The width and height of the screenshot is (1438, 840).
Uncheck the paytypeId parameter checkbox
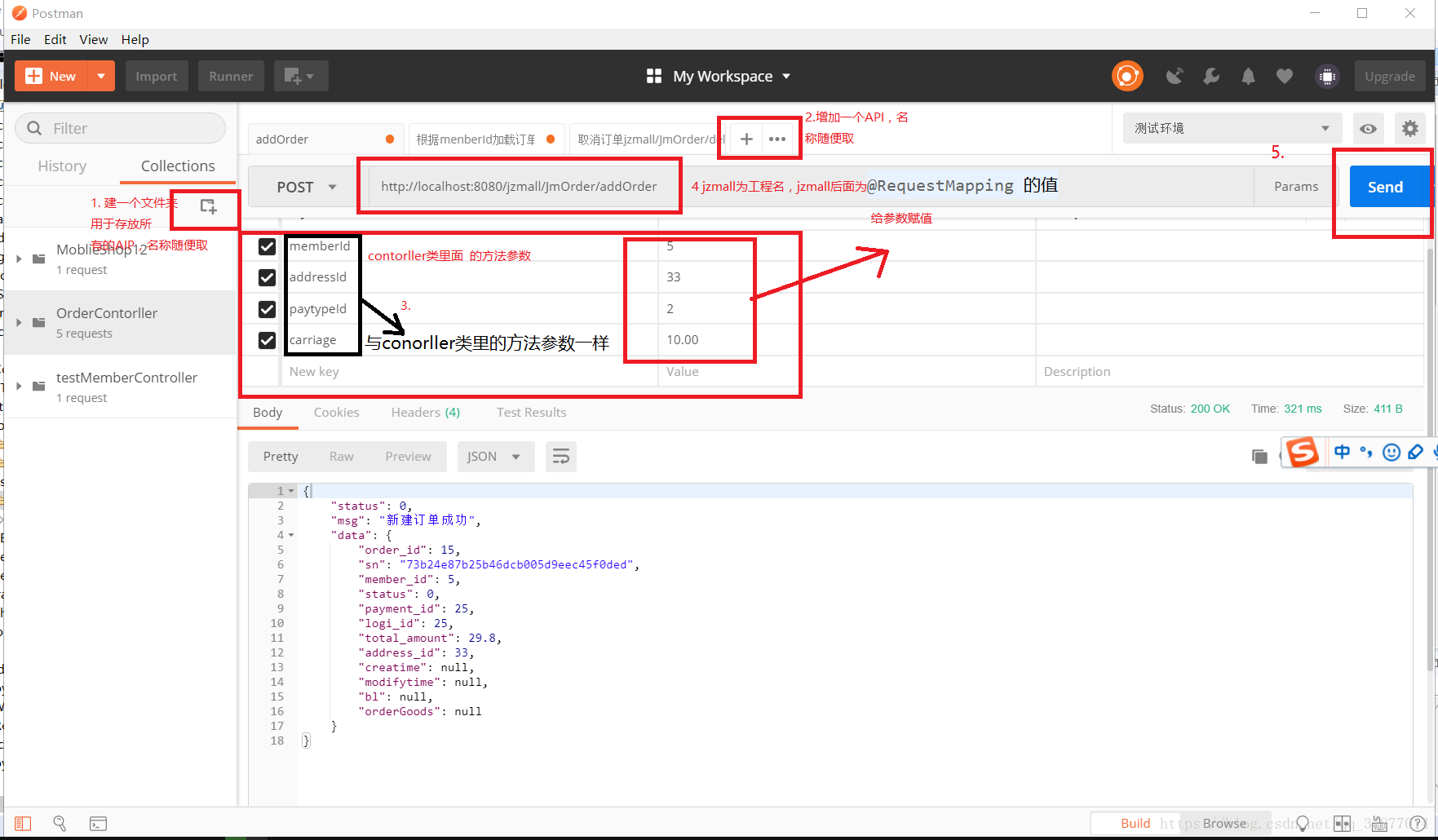coord(267,309)
